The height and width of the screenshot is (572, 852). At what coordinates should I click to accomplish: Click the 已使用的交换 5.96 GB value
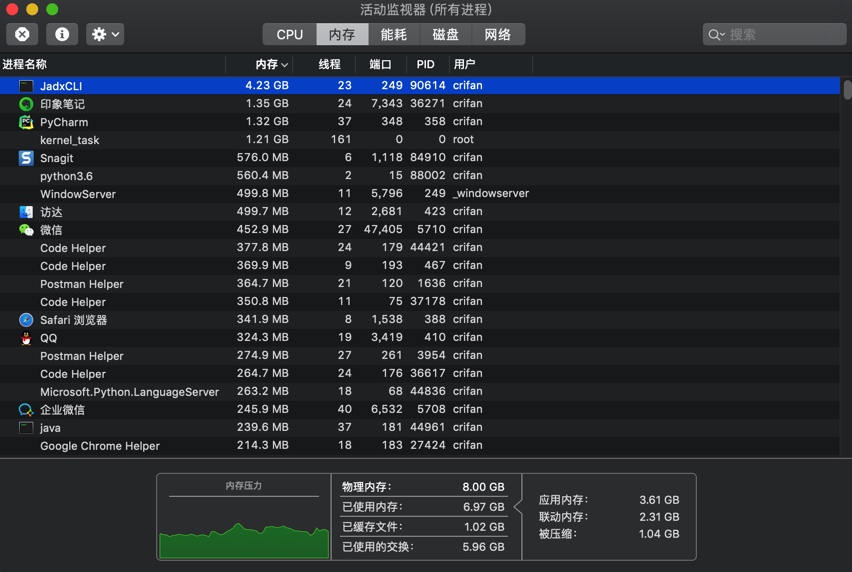[483, 547]
